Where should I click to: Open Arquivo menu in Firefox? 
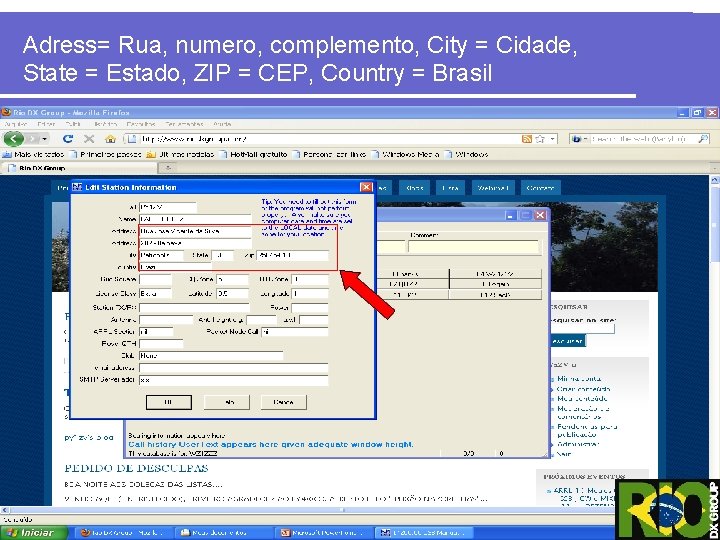[15, 124]
